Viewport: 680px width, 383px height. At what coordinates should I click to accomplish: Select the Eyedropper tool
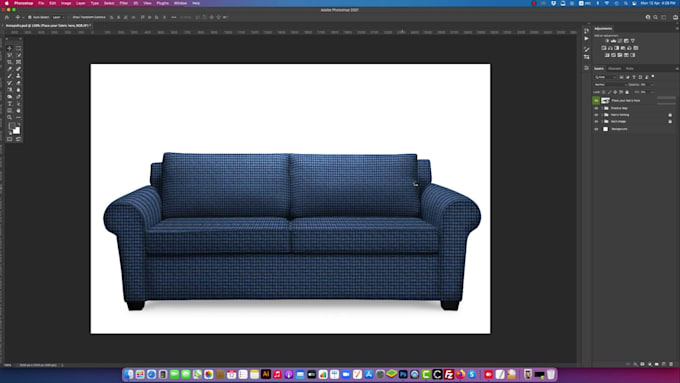pyautogui.click(x=10, y=69)
